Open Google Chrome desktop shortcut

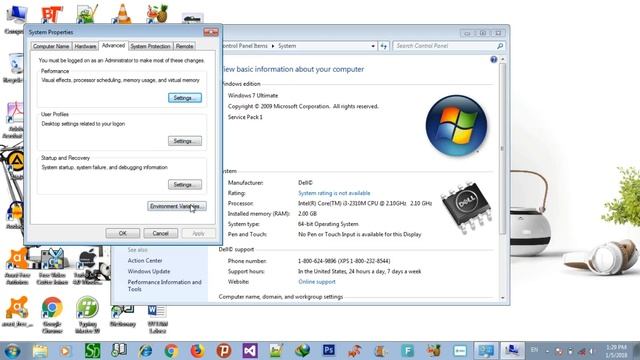click(52, 315)
